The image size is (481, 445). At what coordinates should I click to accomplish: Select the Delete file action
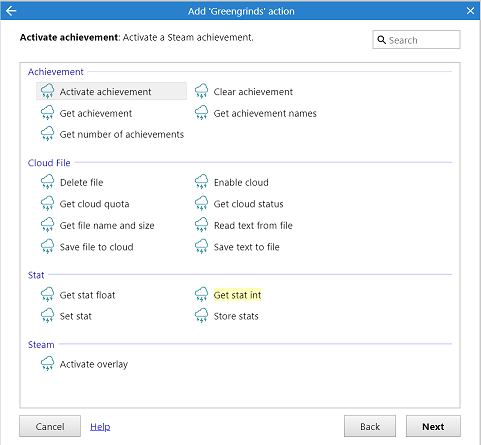(82, 182)
